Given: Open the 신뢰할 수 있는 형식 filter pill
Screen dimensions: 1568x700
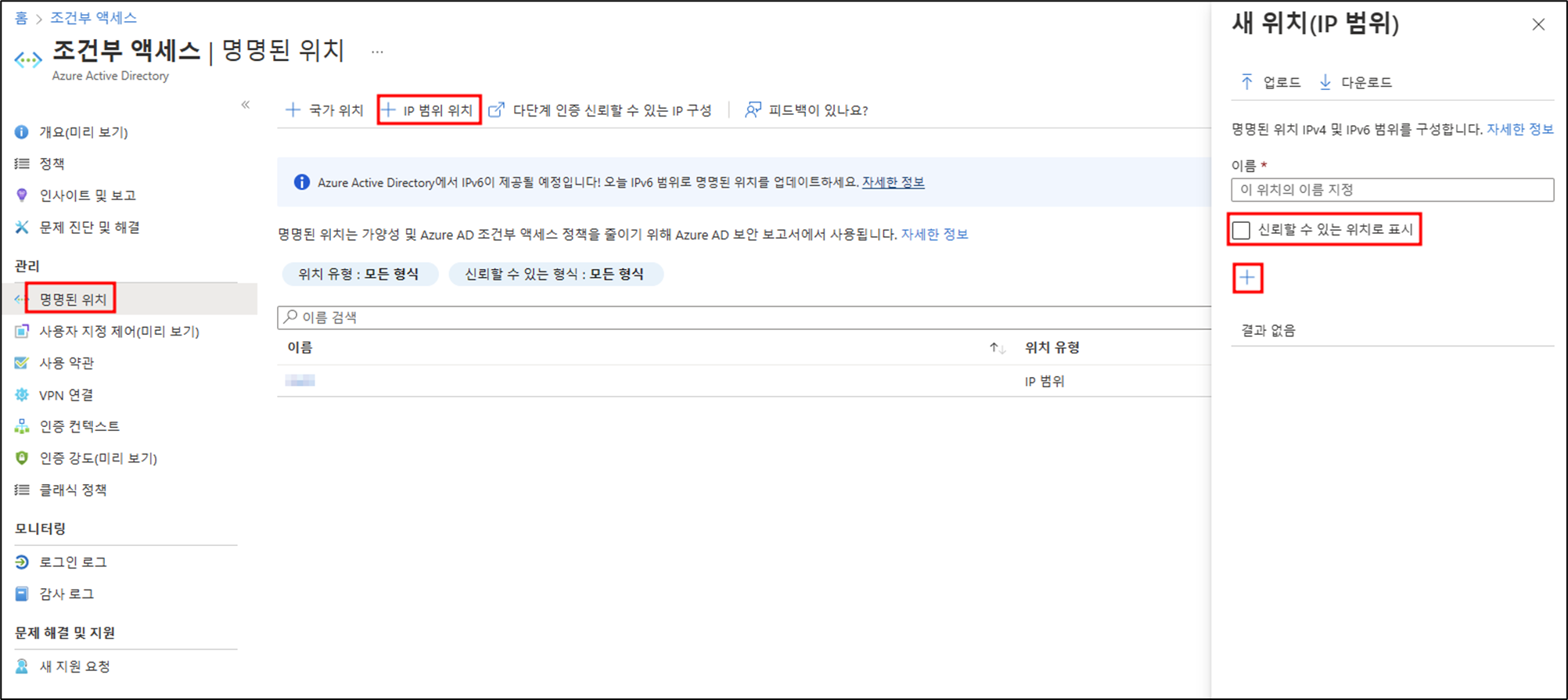Looking at the screenshot, I should [x=554, y=275].
